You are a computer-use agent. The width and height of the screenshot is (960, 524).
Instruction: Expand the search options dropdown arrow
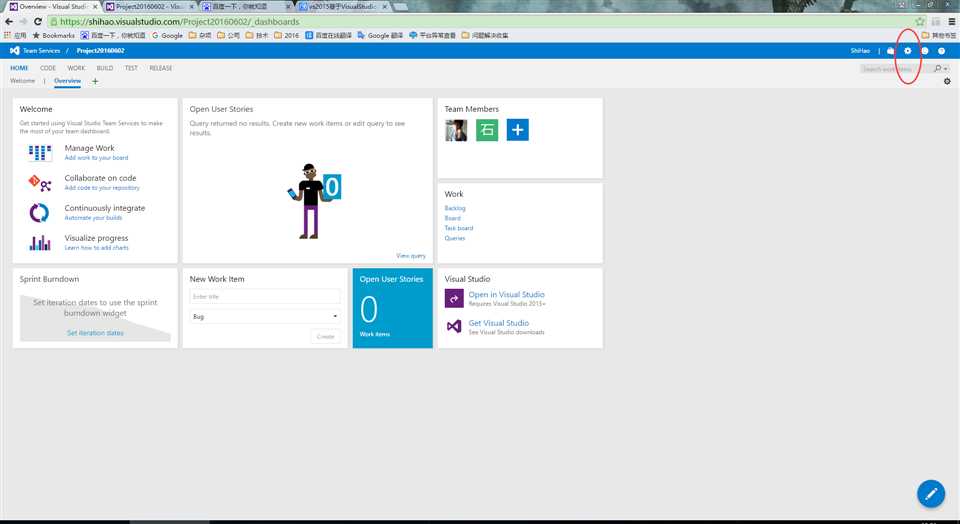946,69
